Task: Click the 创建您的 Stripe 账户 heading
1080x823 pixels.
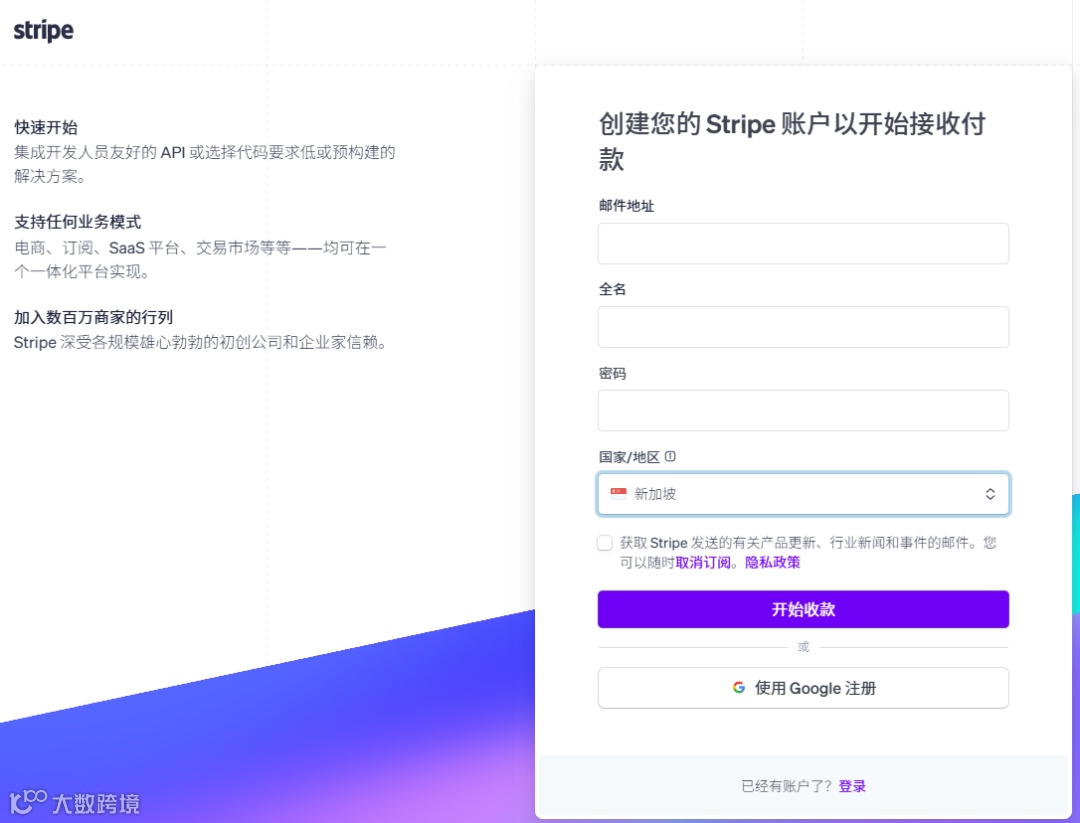Action: [792, 141]
